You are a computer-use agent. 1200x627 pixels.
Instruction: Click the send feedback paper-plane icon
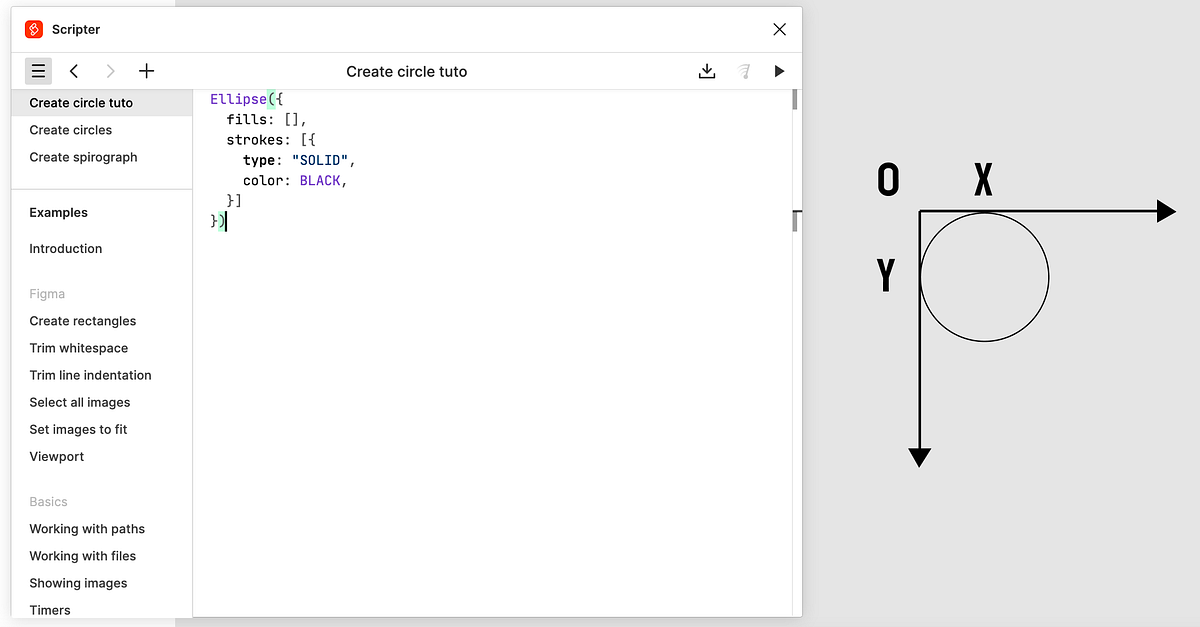tap(743, 71)
